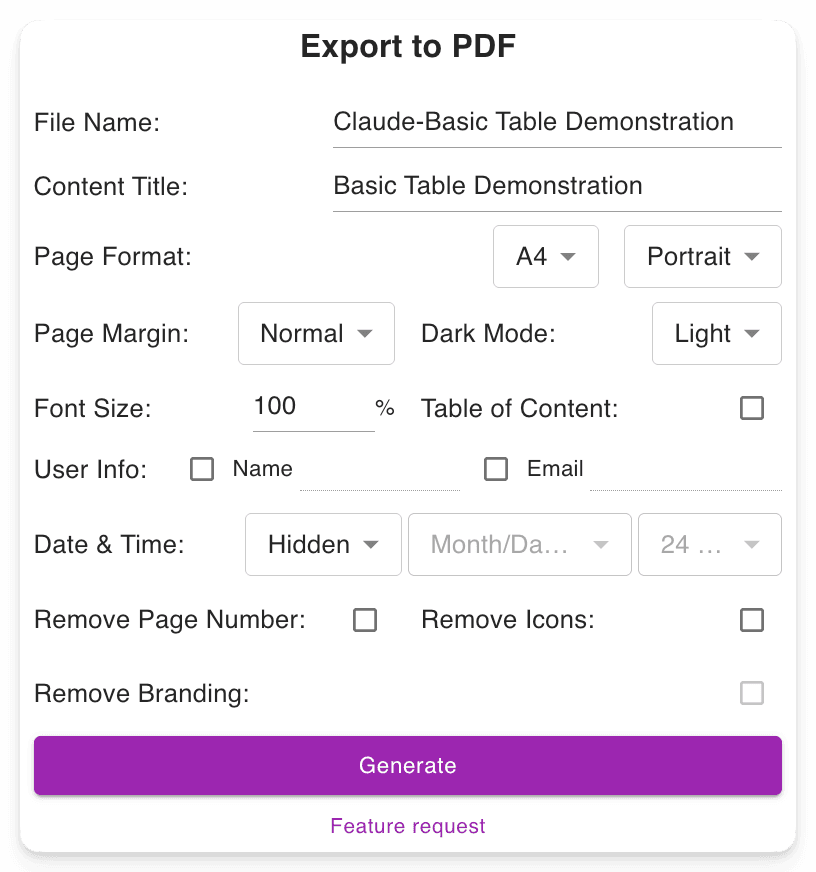Open the Dark Mode dropdown showing Light
Screen dimensions: 816x872
tap(716, 334)
